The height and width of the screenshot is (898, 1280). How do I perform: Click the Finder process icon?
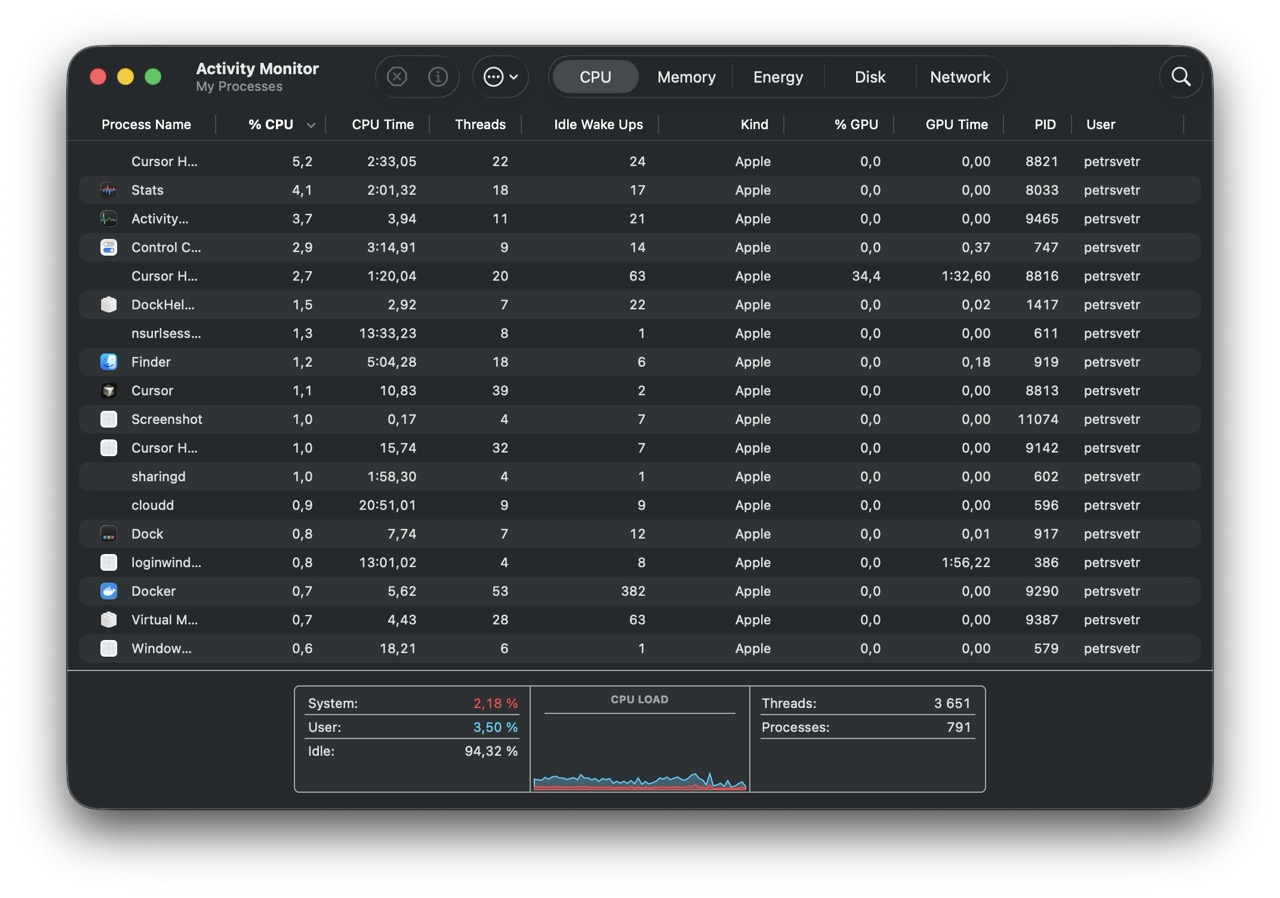tap(109, 362)
